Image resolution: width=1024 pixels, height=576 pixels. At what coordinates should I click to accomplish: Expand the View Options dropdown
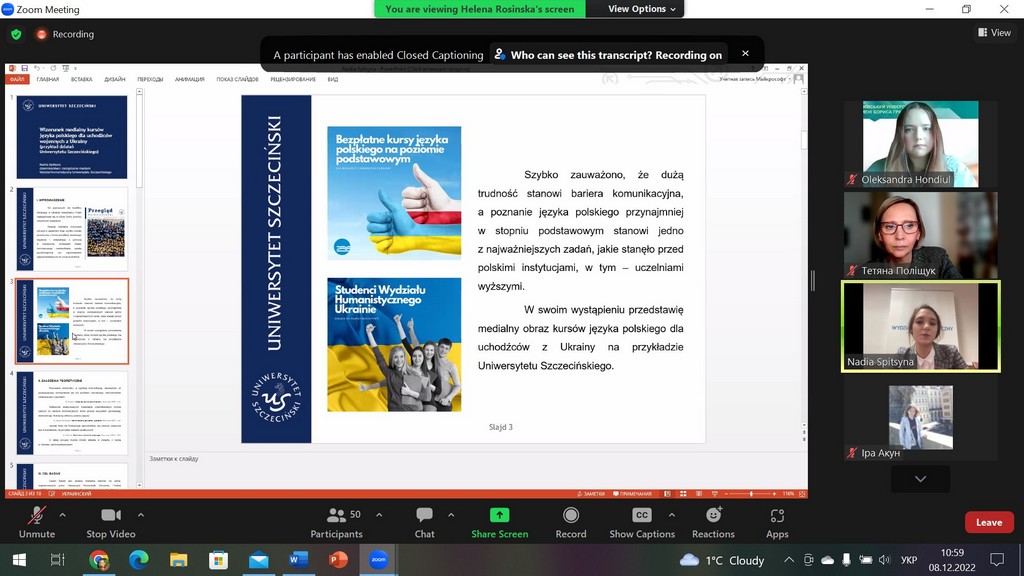click(642, 9)
